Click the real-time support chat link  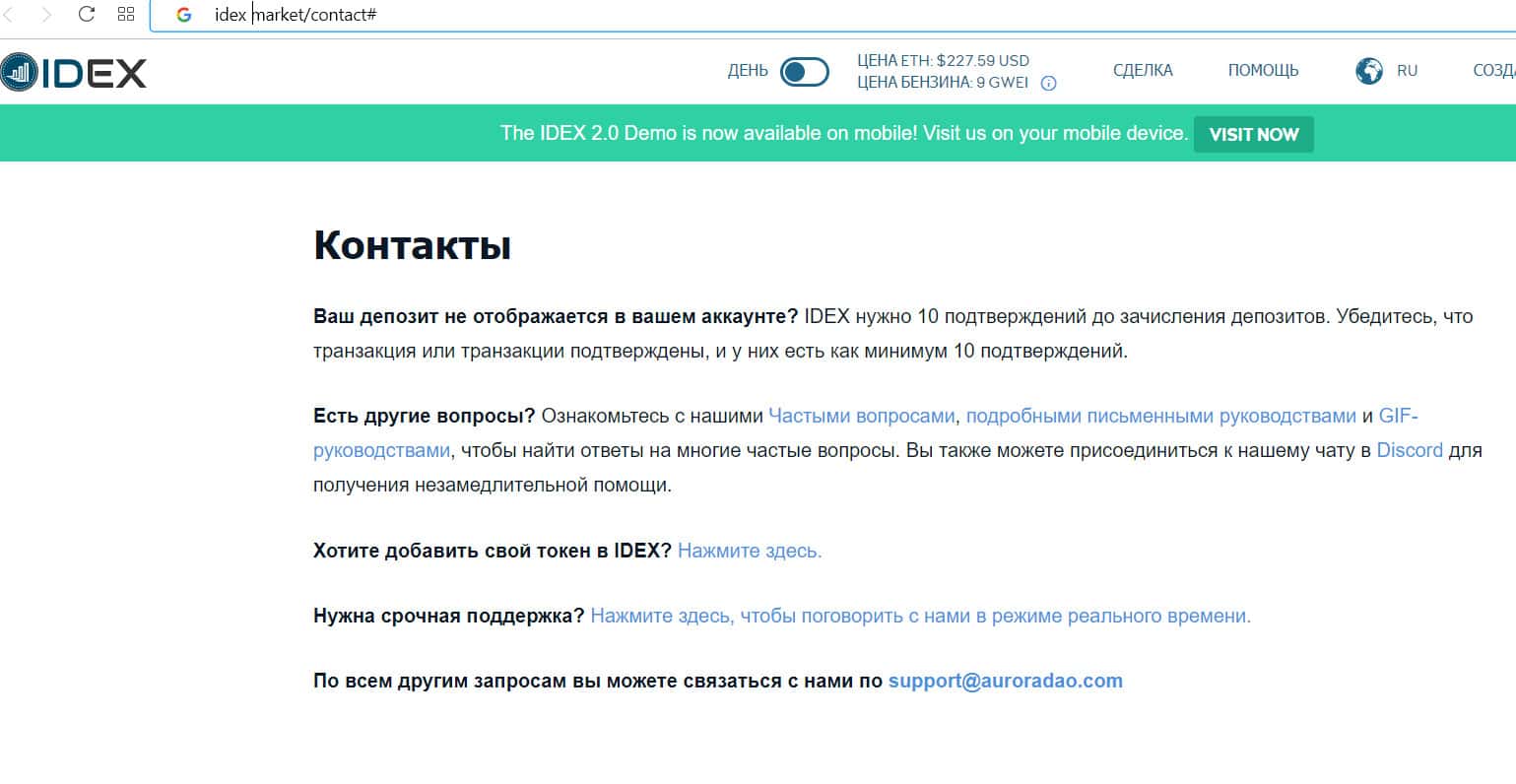(921, 617)
